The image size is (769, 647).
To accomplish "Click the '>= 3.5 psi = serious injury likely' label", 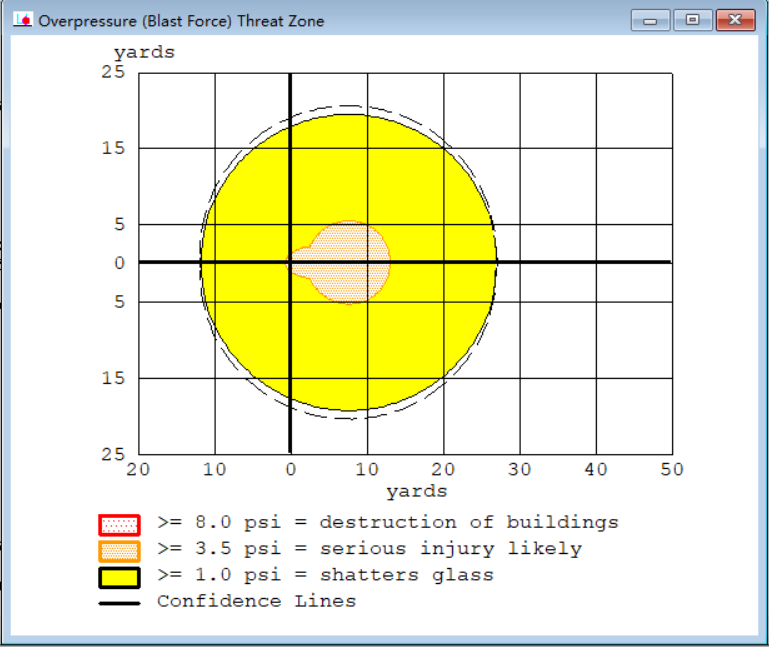I will [x=370, y=549].
